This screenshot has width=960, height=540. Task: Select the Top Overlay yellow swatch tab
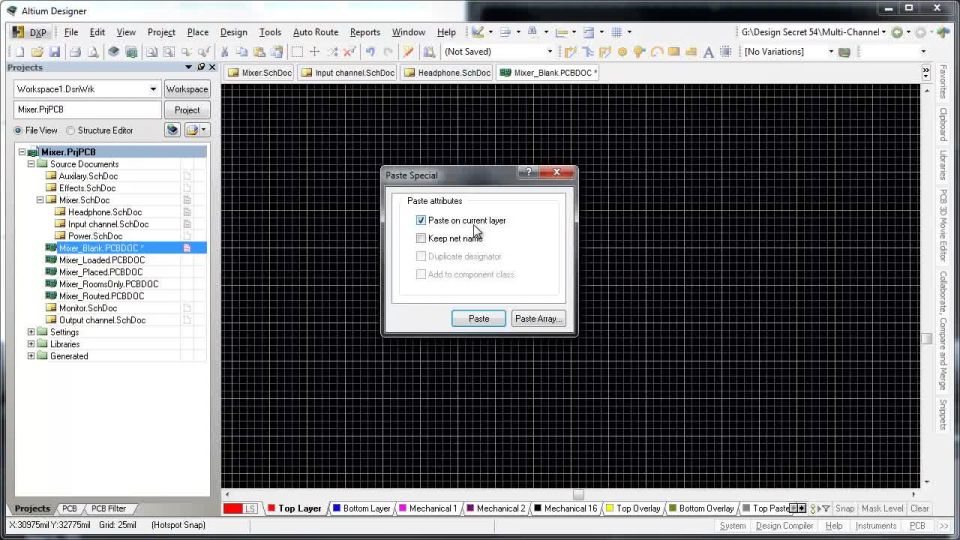pyautogui.click(x=633, y=508)
